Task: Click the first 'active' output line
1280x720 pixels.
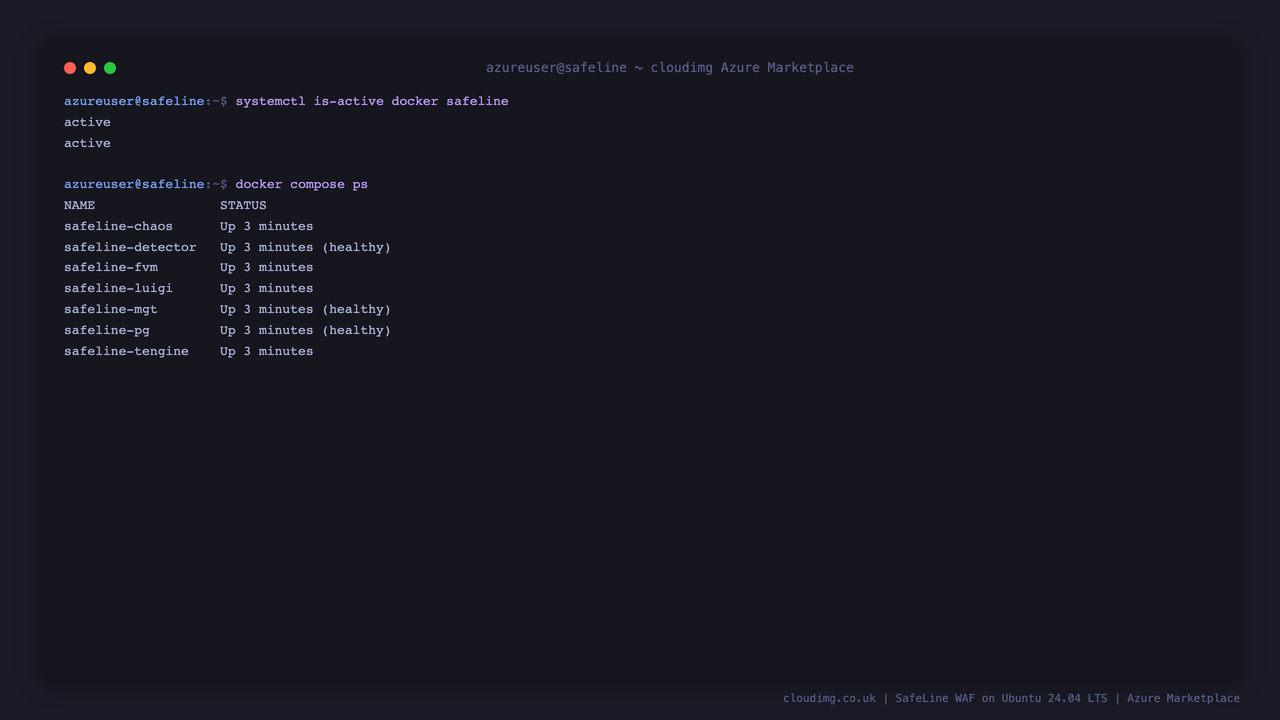Action: pyautogui.click(x=88, y=122)
